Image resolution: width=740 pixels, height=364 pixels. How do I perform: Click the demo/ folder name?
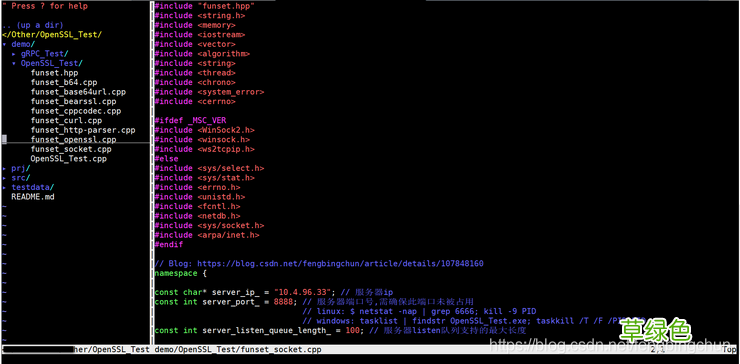23,44
